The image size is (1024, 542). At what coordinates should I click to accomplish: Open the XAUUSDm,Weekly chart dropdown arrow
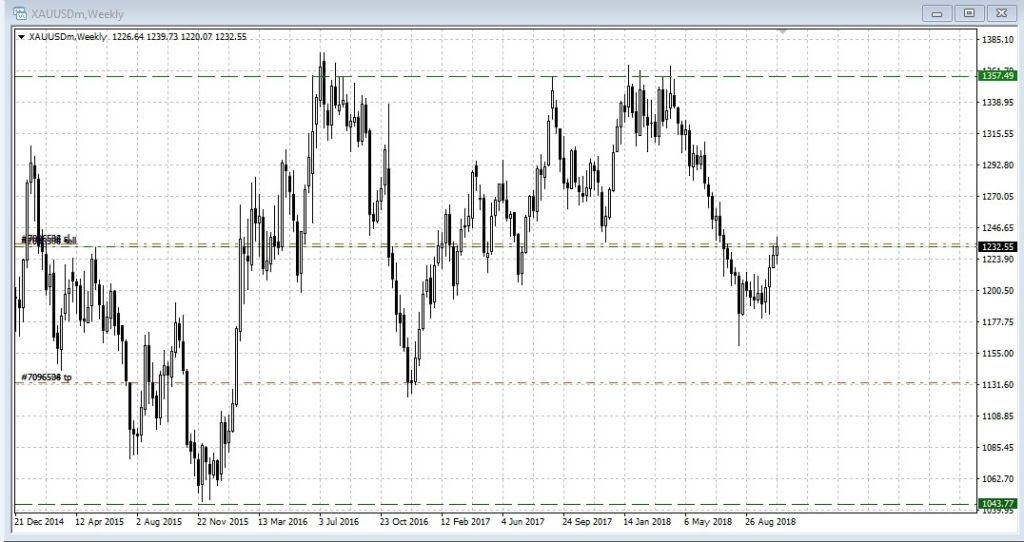[22, 37]
